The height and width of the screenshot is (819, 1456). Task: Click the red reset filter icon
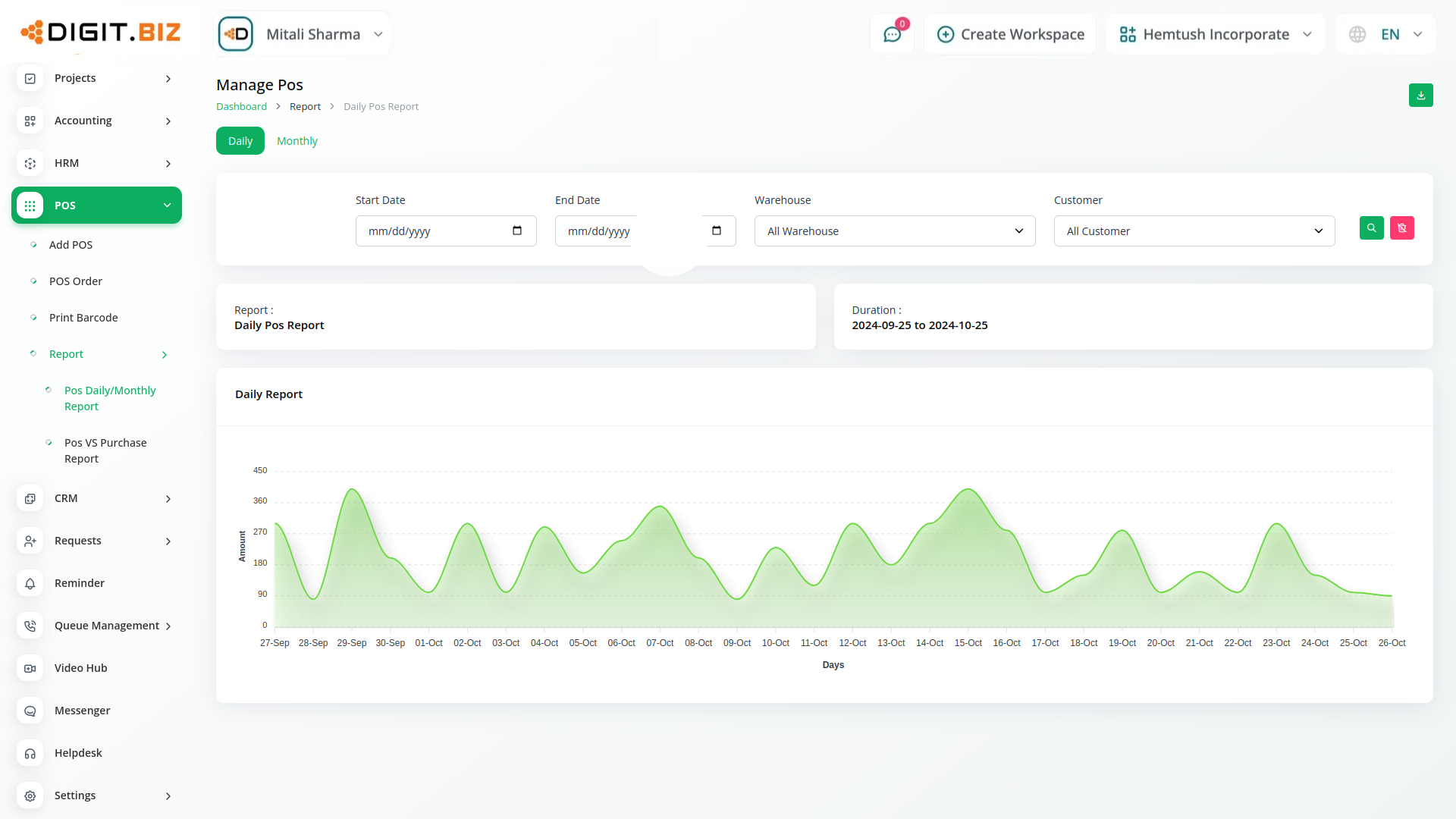(x=1401, y=228)
